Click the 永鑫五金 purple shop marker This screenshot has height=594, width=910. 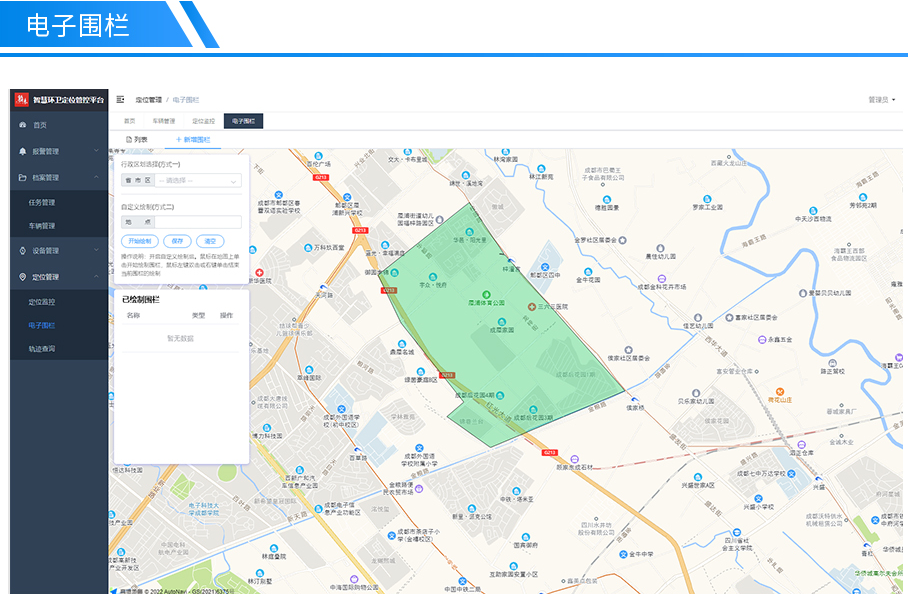[x=762, y=339]
